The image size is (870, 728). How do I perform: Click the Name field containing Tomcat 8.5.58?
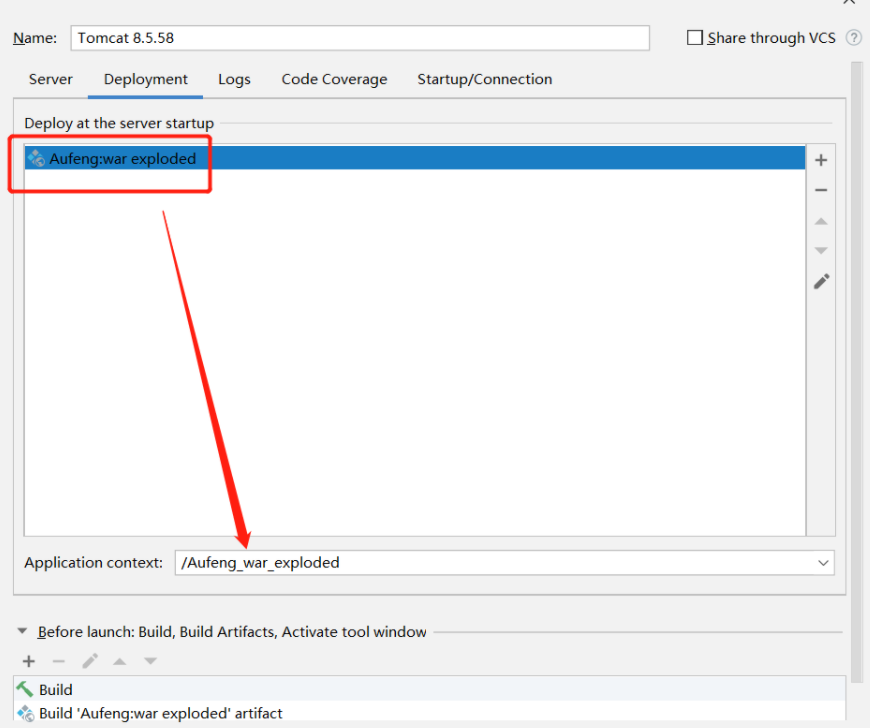pyautogui.click(x=360, y=38)
